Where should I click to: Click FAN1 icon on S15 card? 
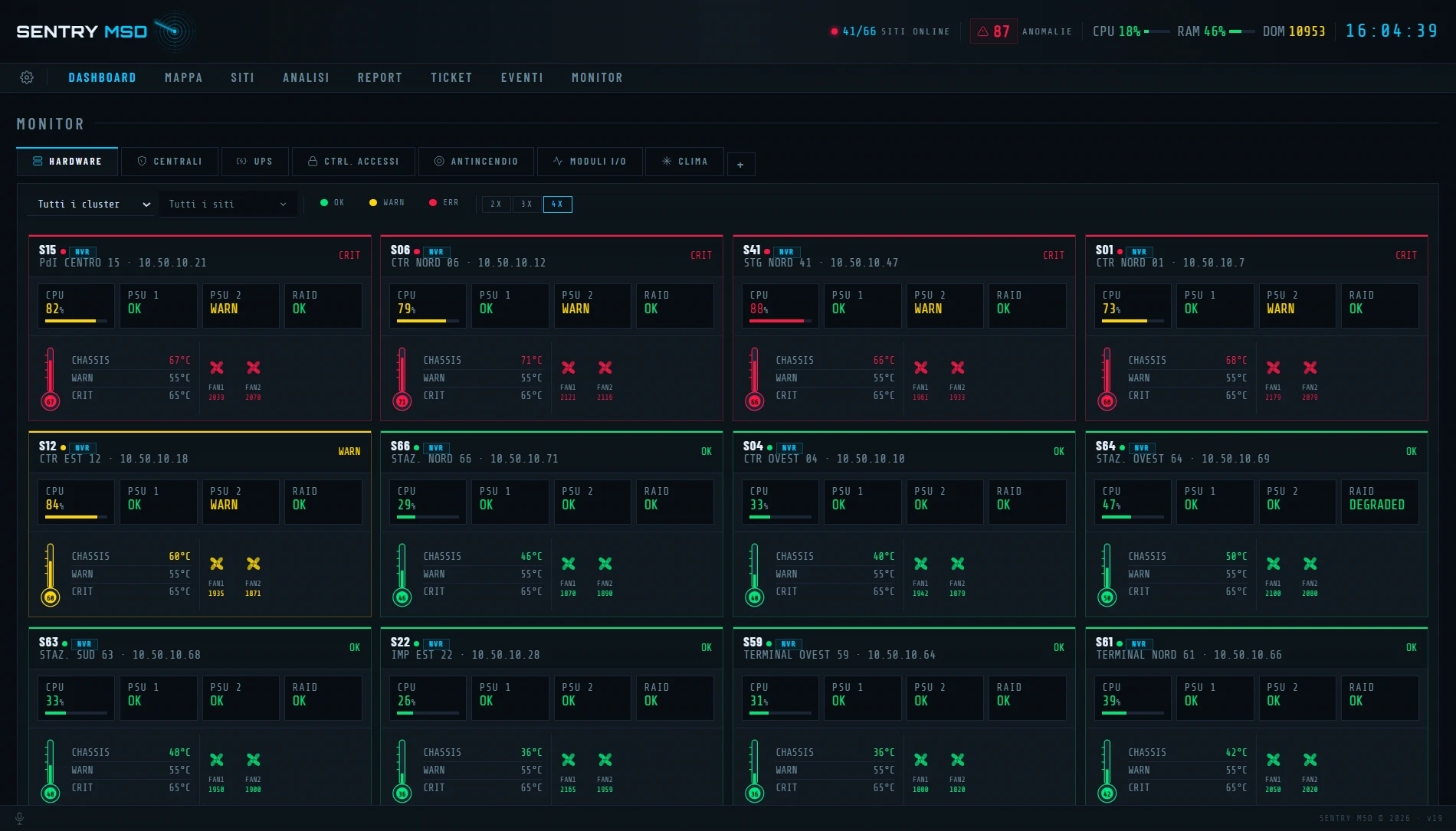[x=217, y=368]
